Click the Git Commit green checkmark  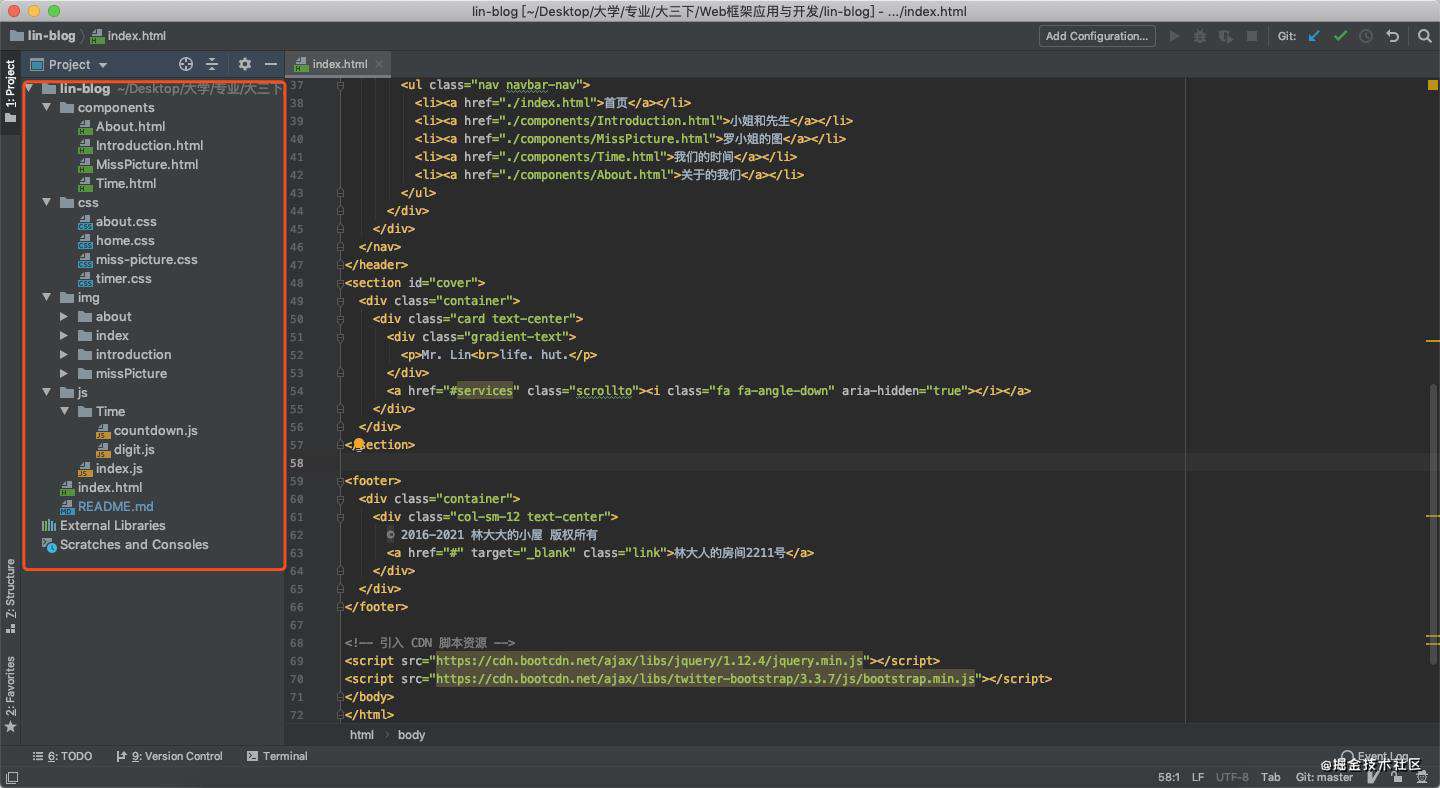click(1340, 36)
